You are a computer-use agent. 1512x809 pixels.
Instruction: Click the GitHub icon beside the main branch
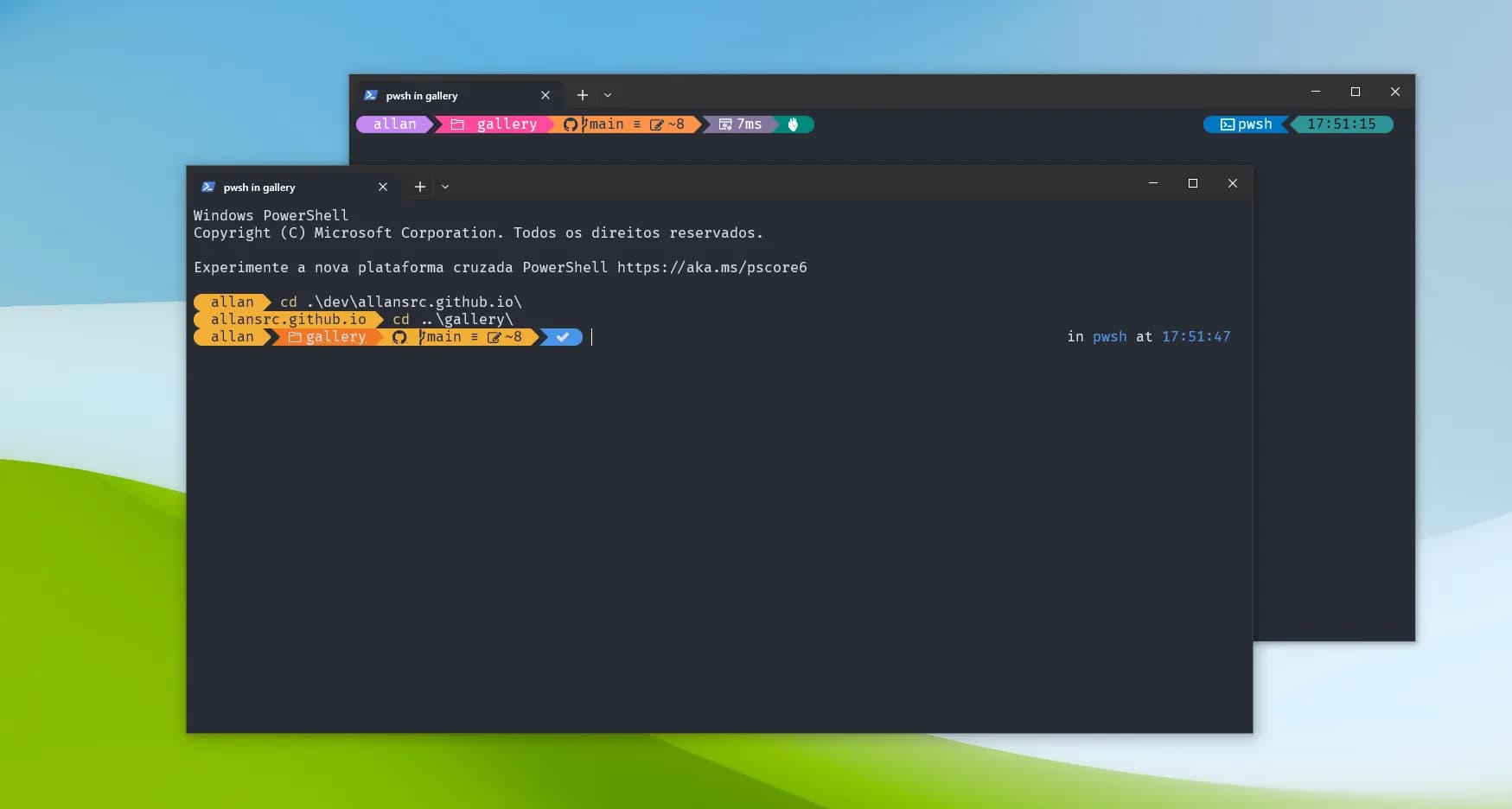[400, 337]
